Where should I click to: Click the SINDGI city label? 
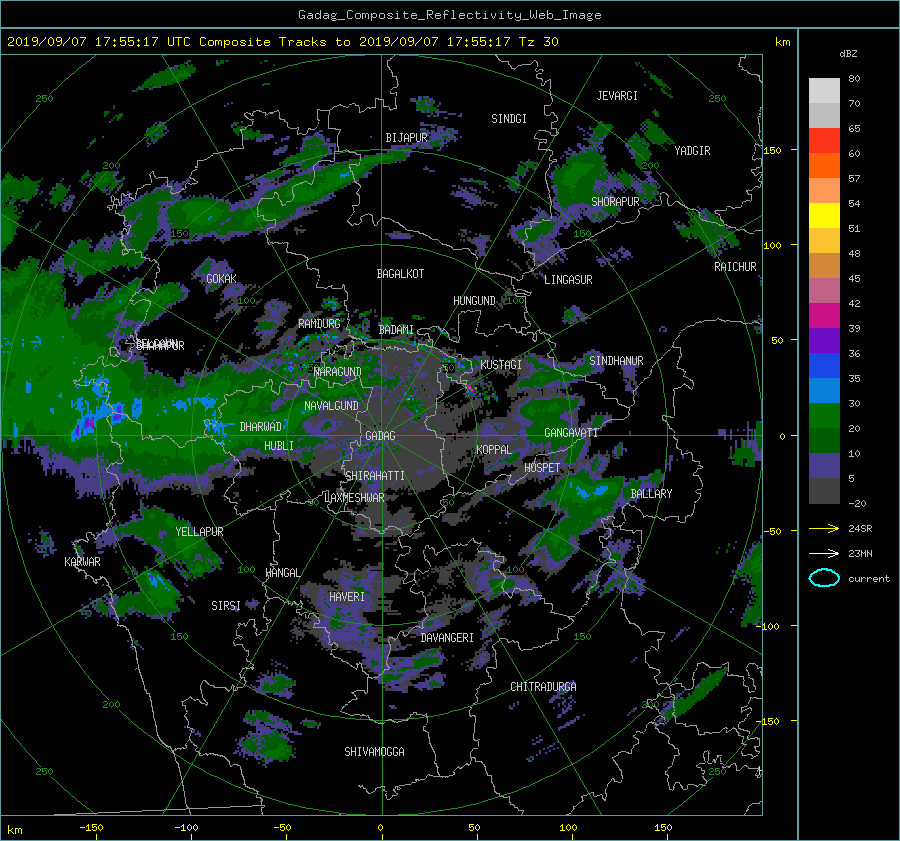(x=509, y=119)
